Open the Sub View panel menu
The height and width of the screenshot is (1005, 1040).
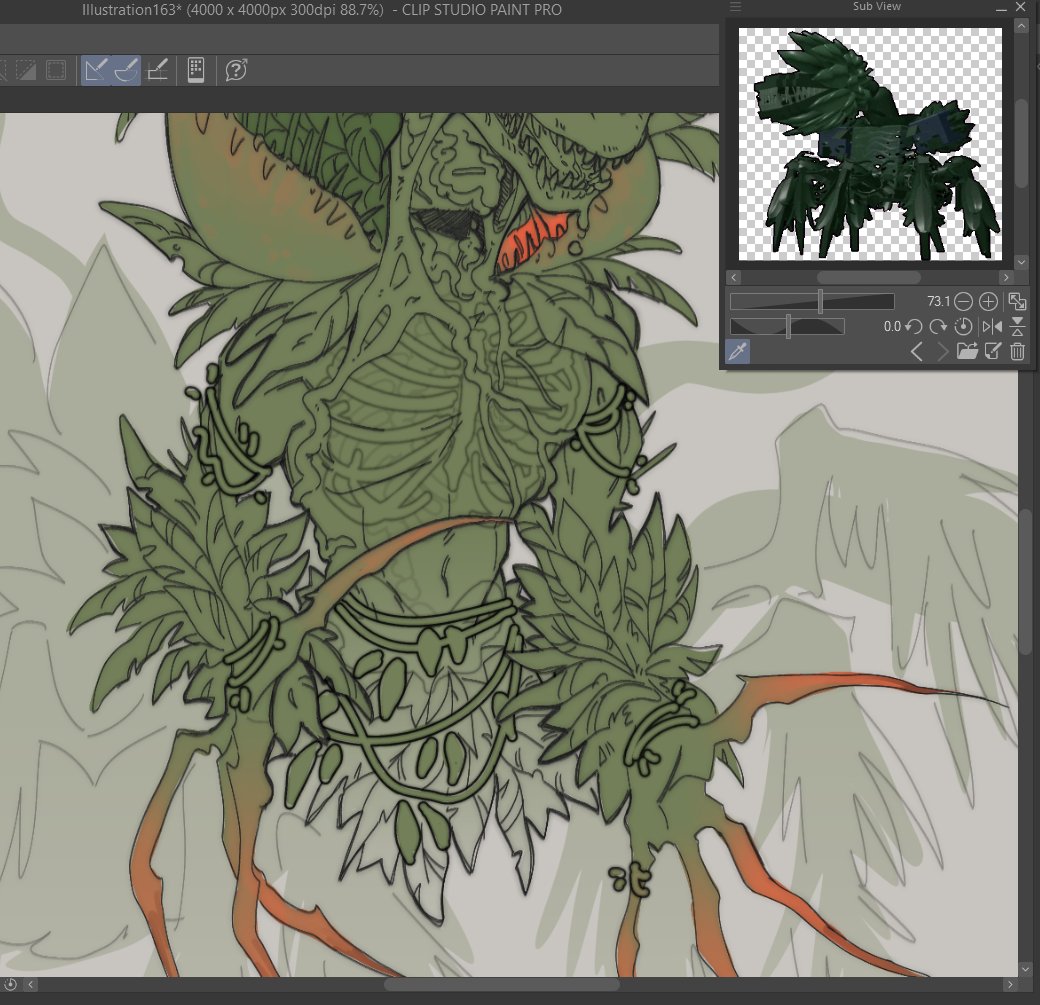(x=735, y=7)
